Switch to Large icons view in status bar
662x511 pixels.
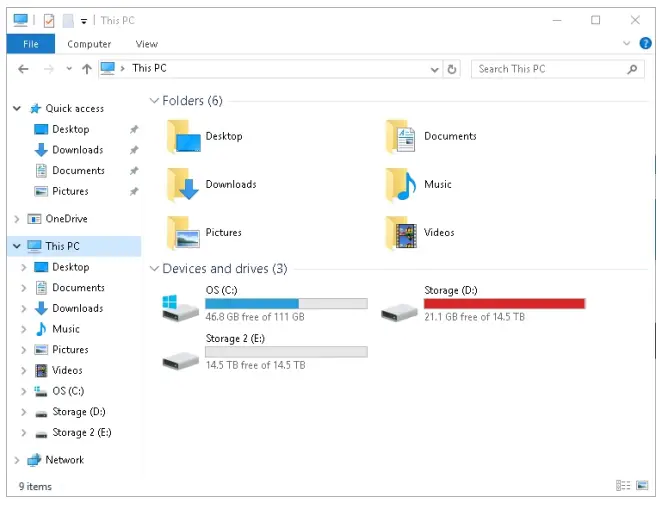point(642,486)
